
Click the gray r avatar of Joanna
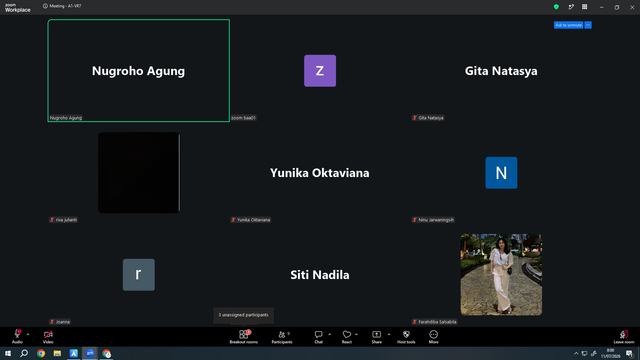pos(139,275)
